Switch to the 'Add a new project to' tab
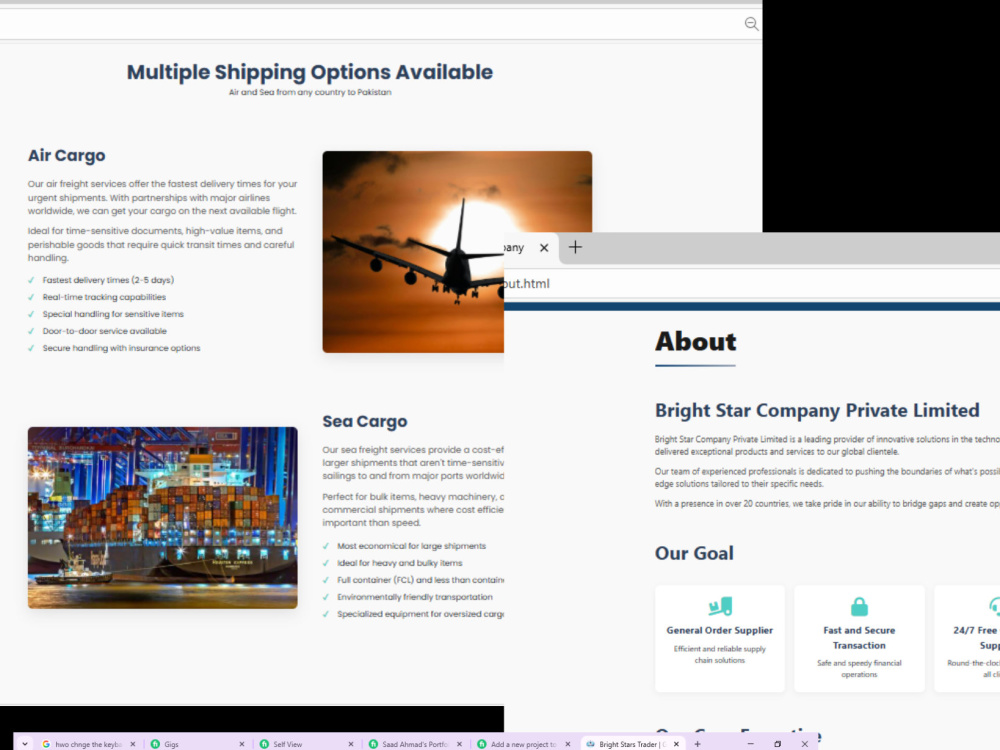Viewport: 1000px width, 750px height. (x=523, y=744)
